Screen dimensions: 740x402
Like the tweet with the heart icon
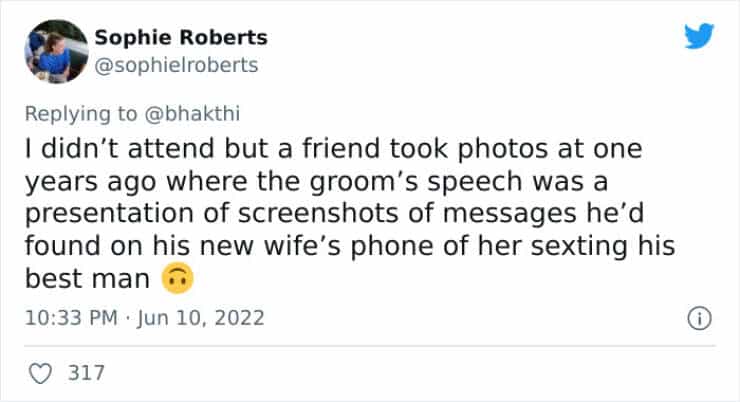click(41, 374)
